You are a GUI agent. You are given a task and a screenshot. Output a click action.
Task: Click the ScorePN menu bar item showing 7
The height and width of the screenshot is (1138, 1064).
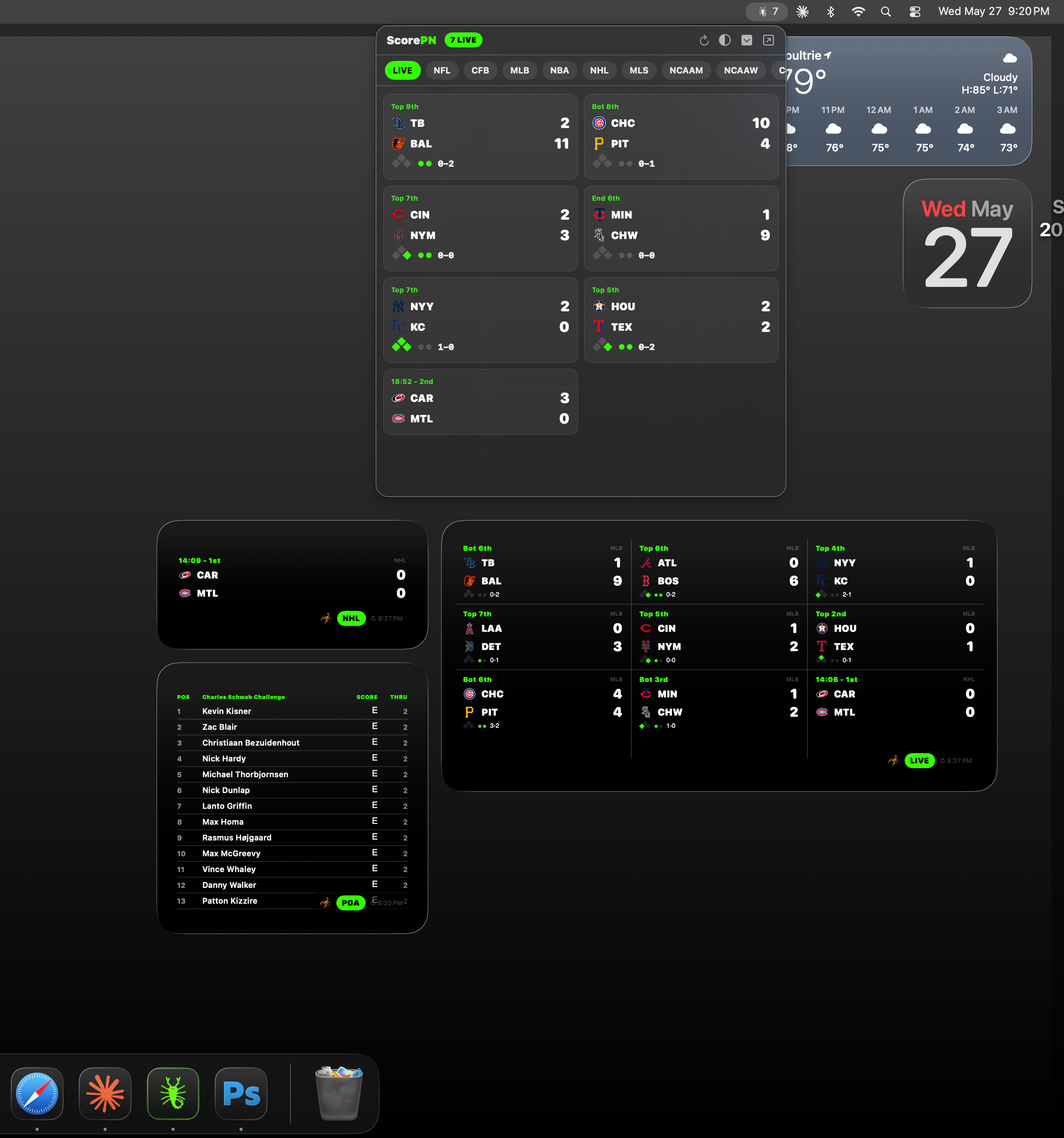pos(767,11)
